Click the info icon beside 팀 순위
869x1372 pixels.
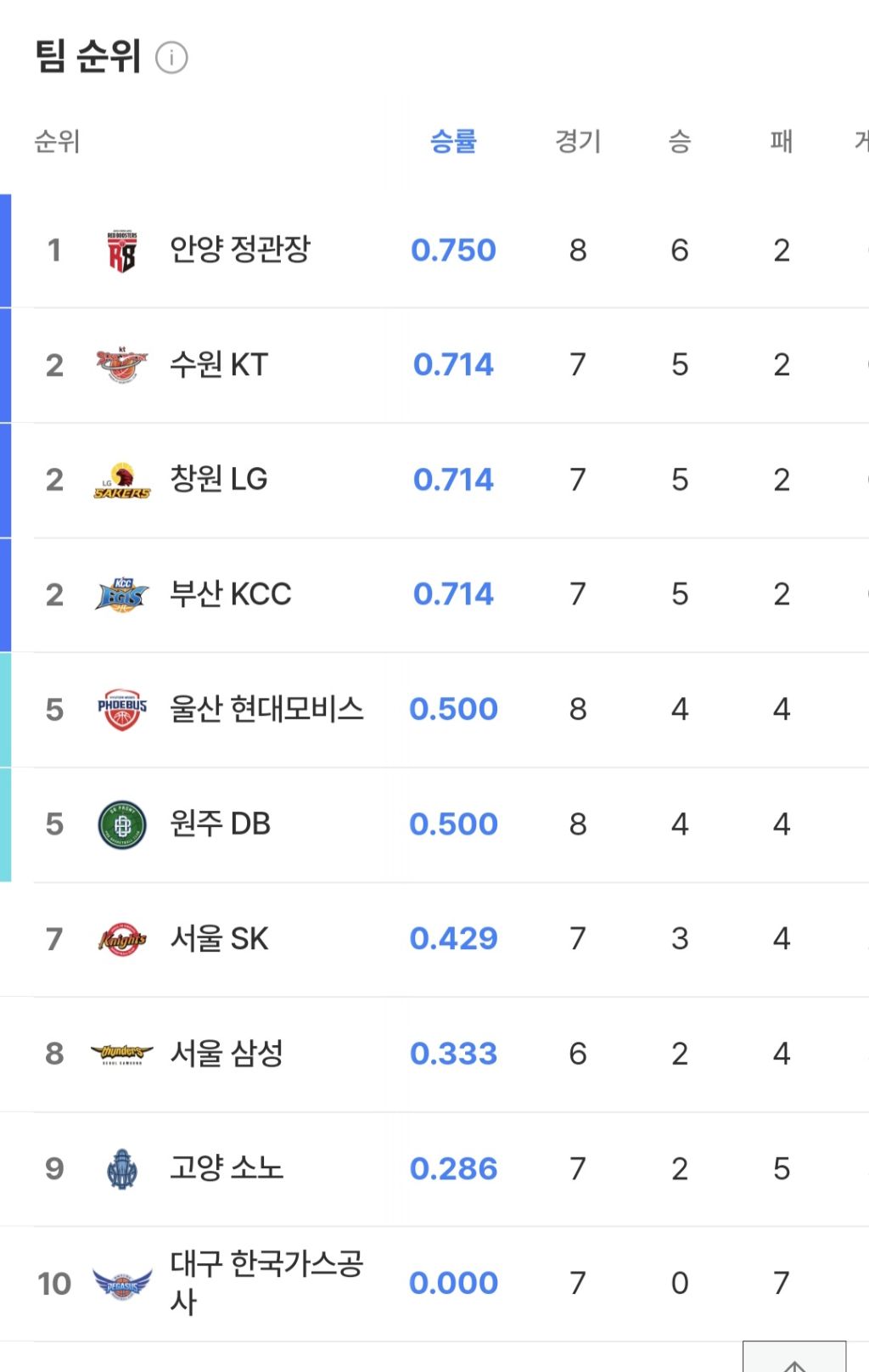(171, 58)
